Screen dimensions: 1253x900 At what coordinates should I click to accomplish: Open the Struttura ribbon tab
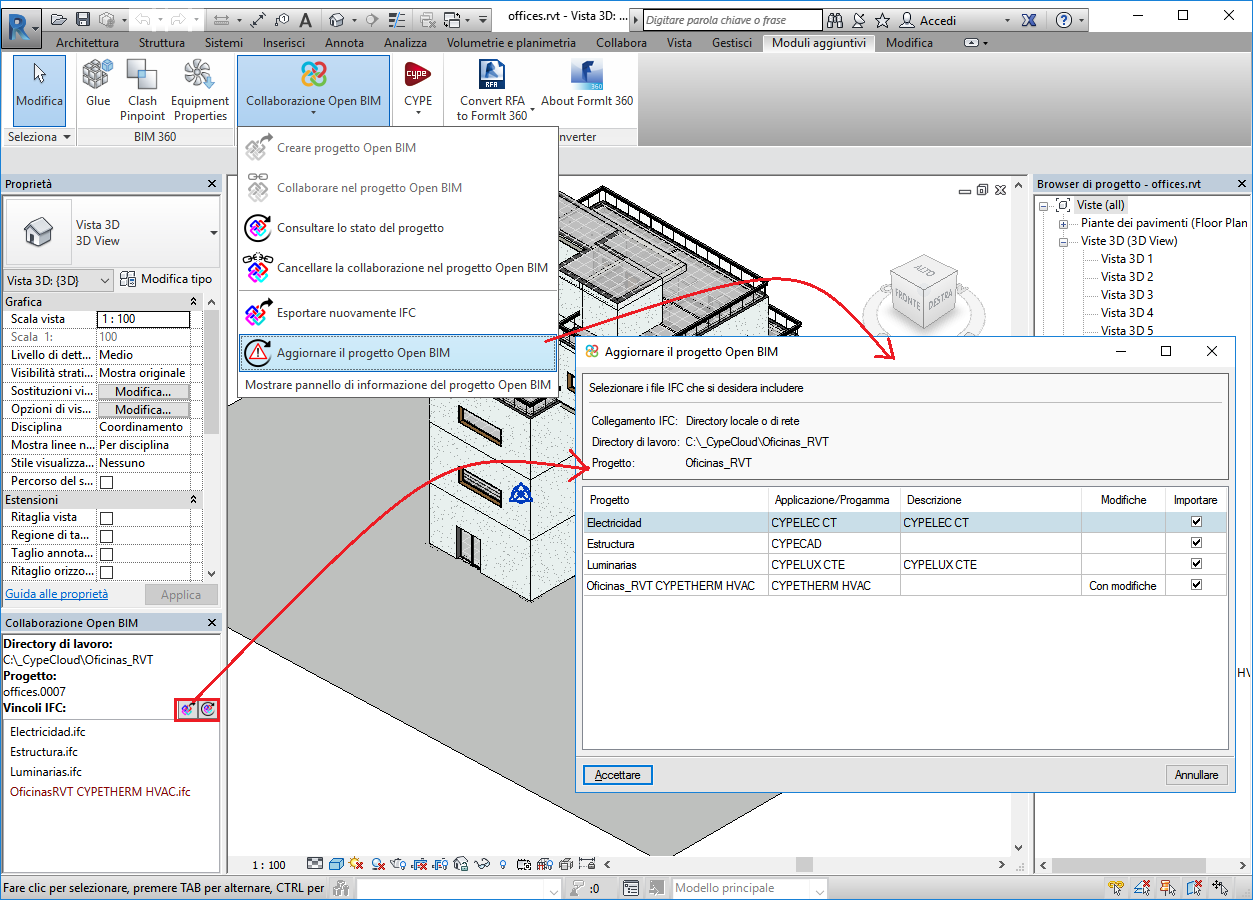pyautogui.click(x=161, y=43)
